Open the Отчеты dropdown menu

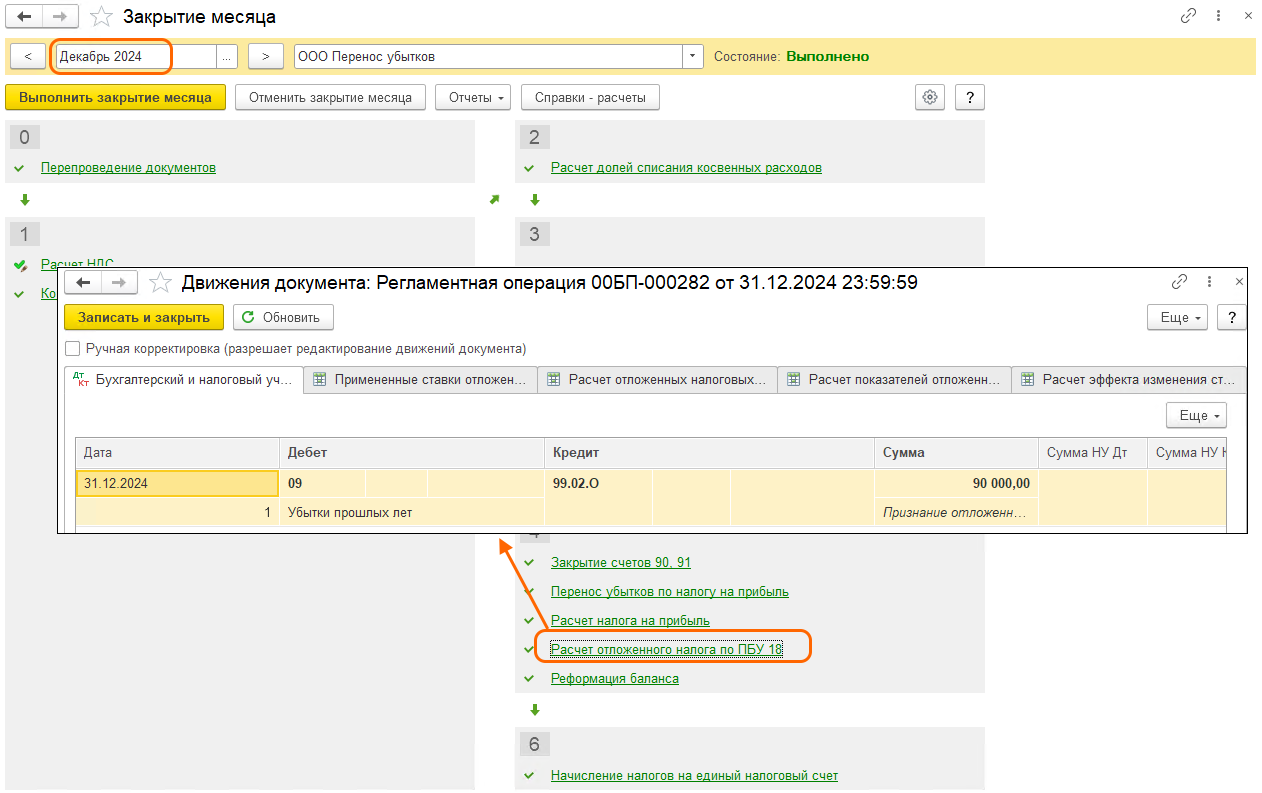[x=473, y=97]
